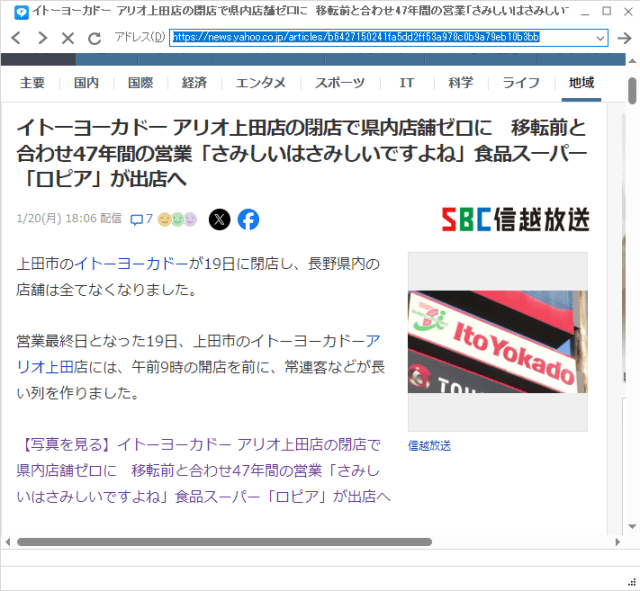Open the Ito Yokado sign thumbnail image

(x=498, y=342)
